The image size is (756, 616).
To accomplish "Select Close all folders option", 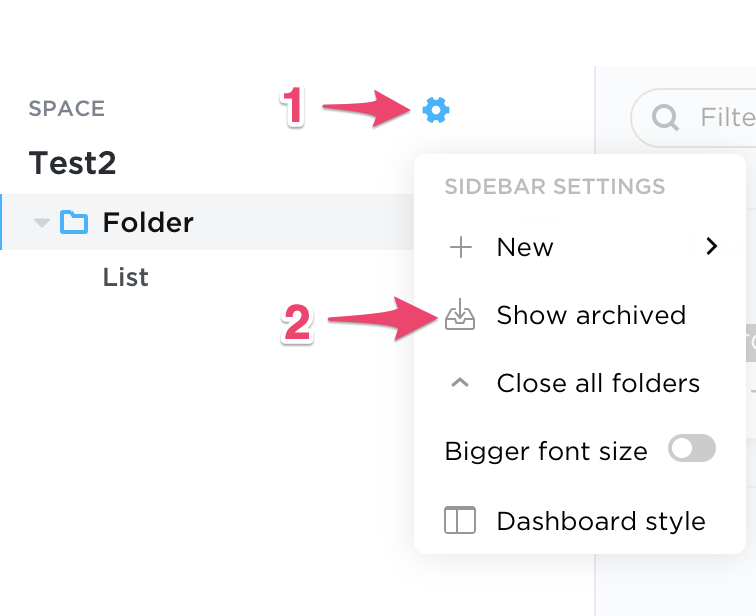I will pos(580,383).
